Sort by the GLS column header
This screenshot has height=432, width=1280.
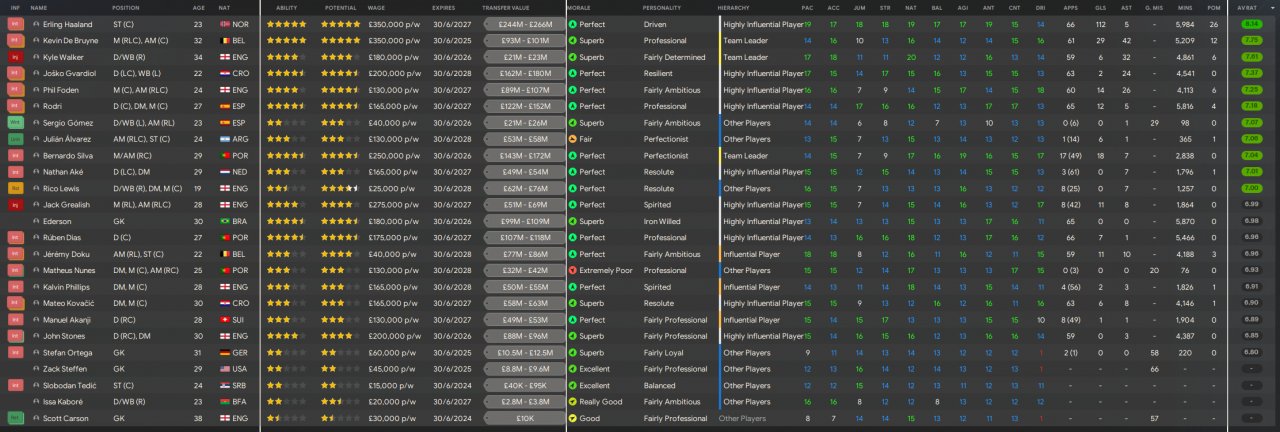coord(1100,7)
